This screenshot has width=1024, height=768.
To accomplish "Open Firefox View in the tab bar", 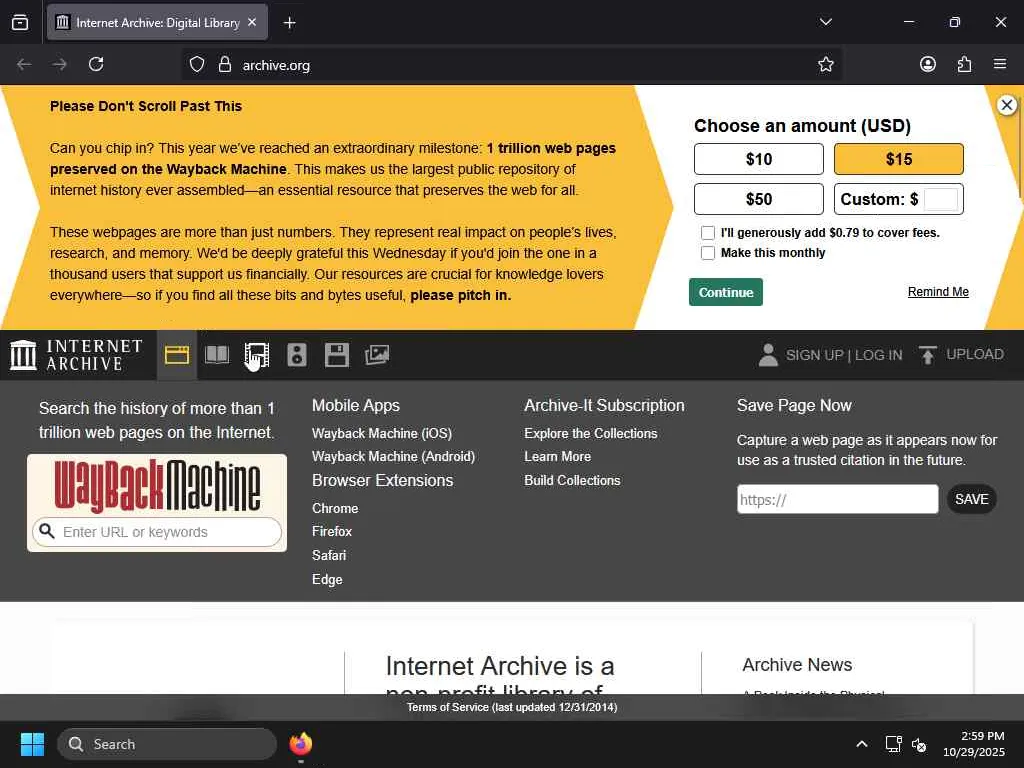I will (x=20, y=23).
